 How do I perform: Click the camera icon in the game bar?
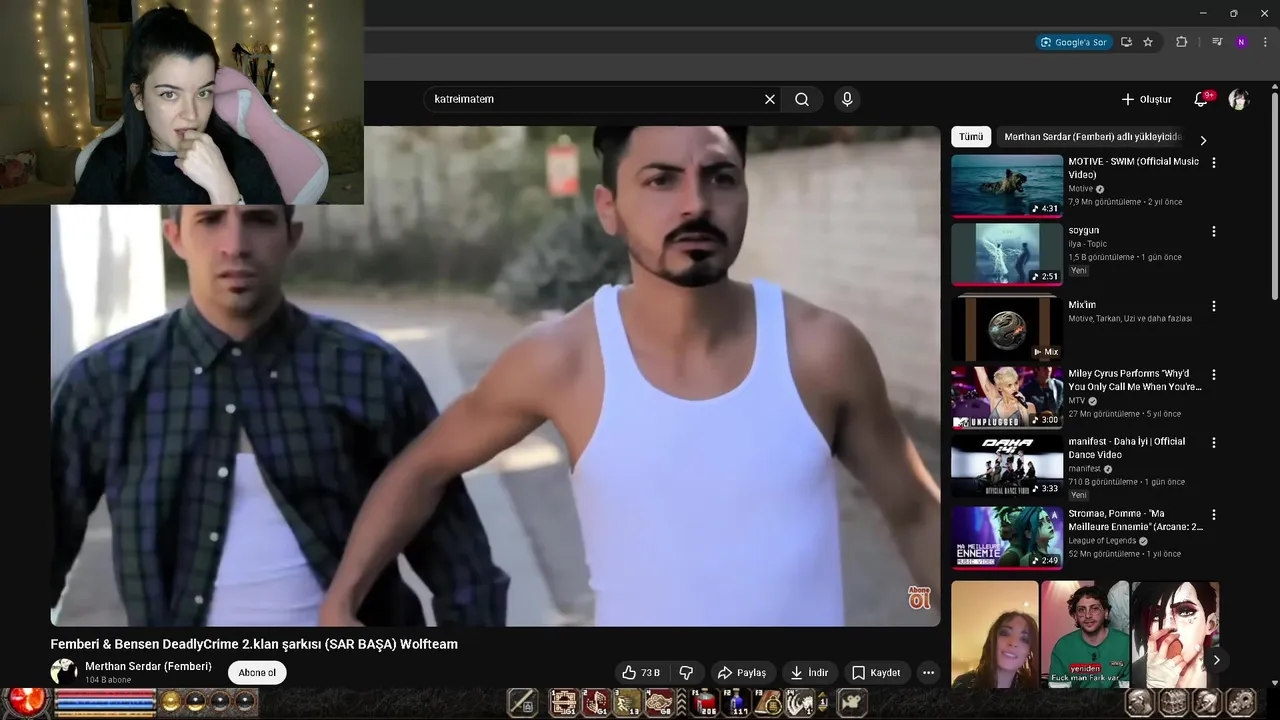852,703
